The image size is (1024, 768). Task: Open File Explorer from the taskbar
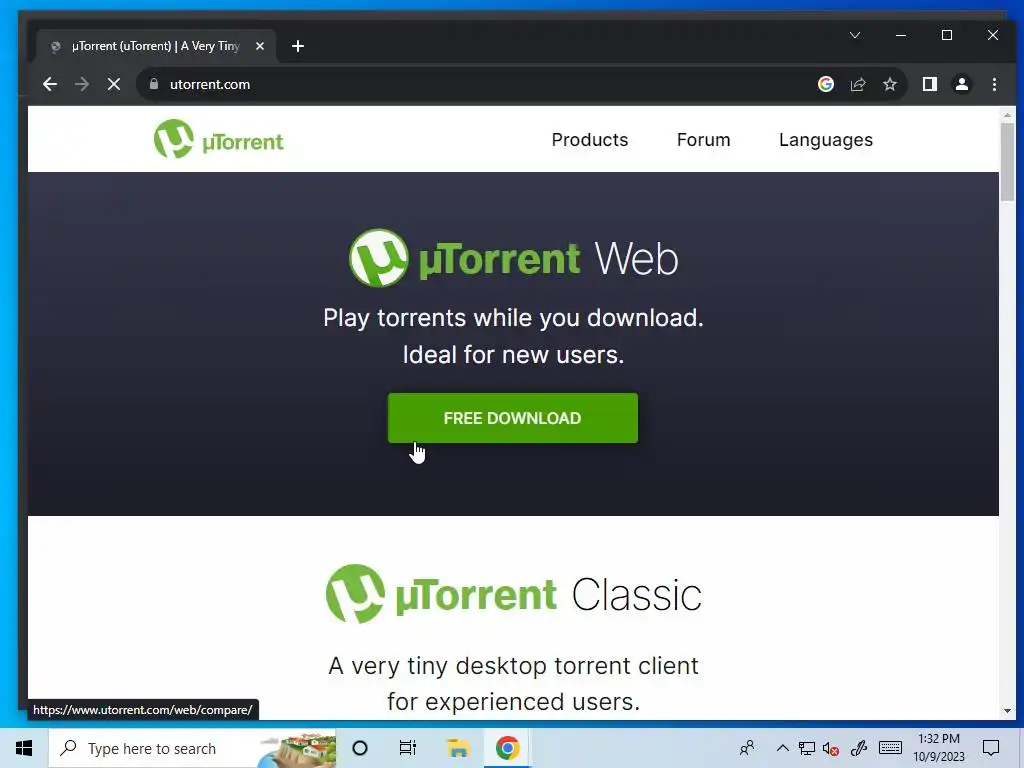pyautogui.click(x=458, y=748)
